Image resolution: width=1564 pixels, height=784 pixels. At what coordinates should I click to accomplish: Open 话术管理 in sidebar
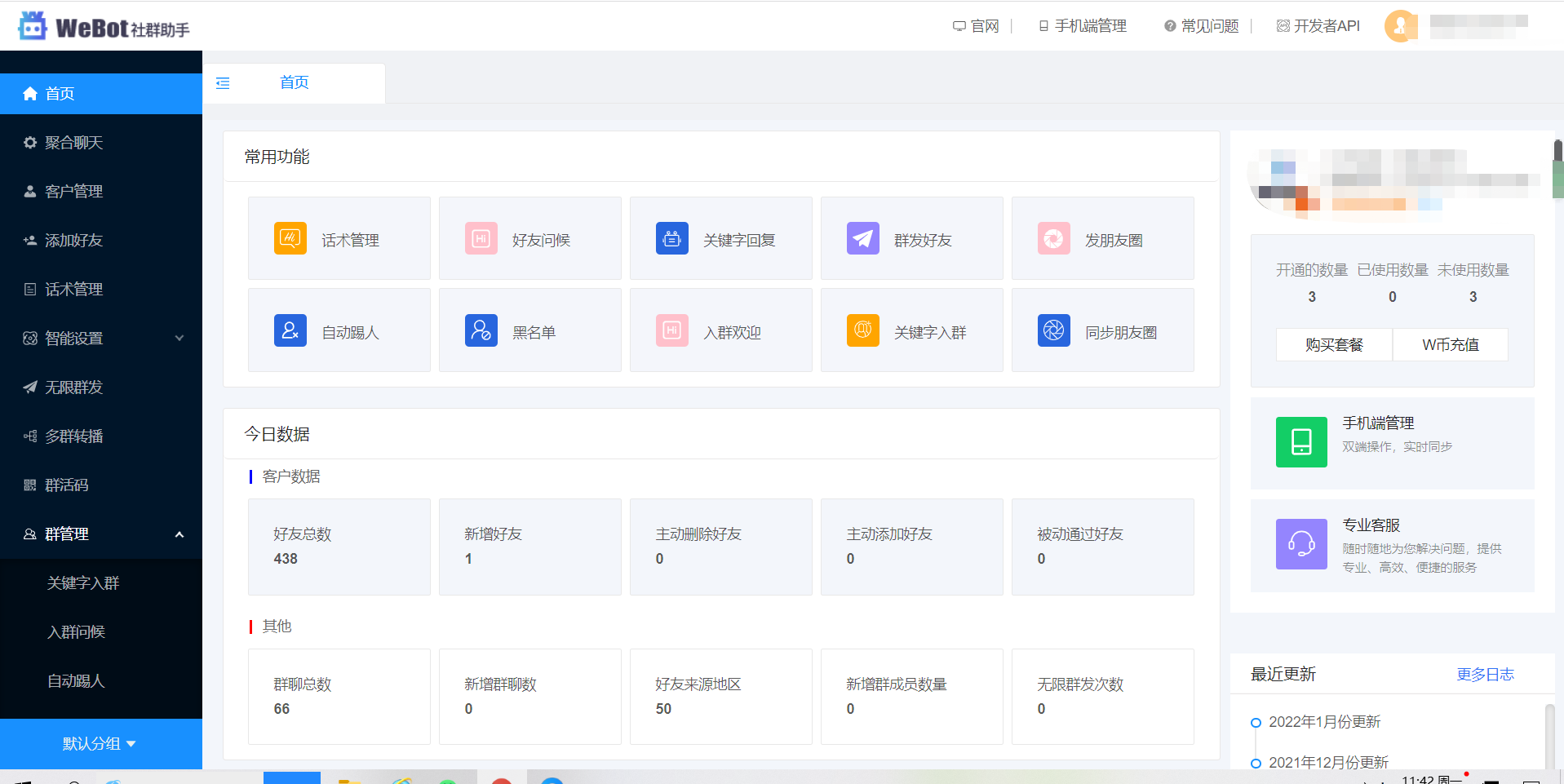(x=101, y=290)
